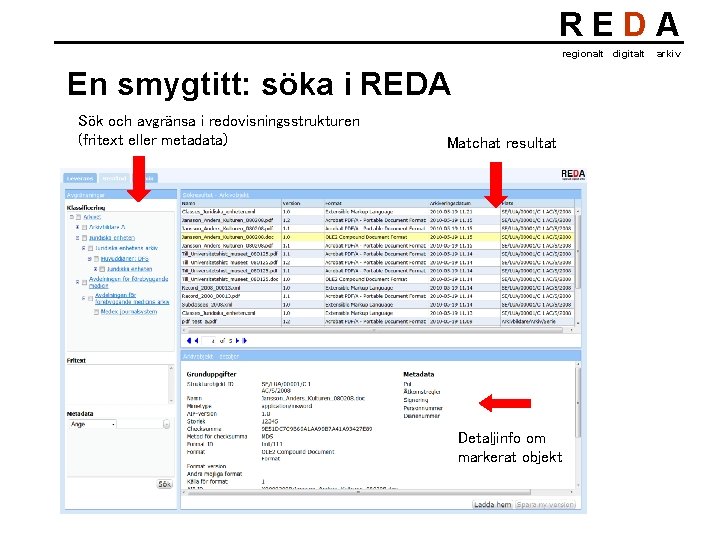Open the Ange metadata dropdown
720x540 pixels.
92,424
